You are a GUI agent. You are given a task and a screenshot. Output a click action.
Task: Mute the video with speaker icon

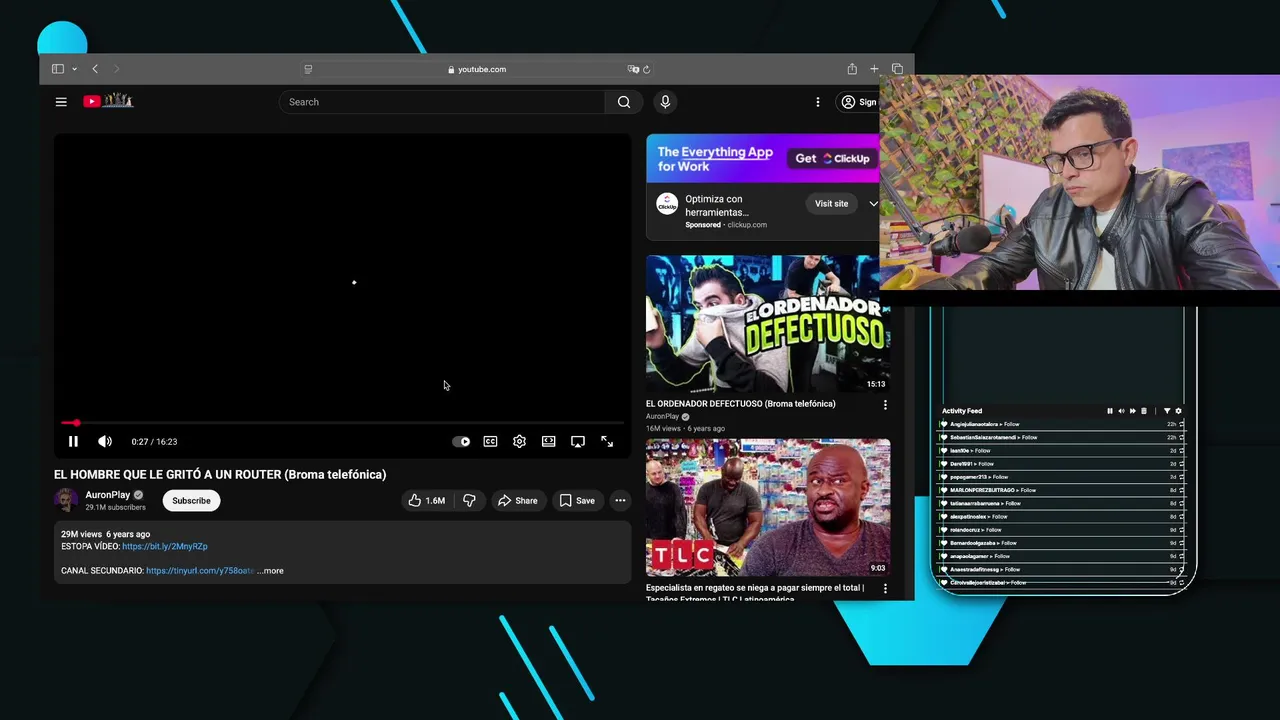pos(105,442)
